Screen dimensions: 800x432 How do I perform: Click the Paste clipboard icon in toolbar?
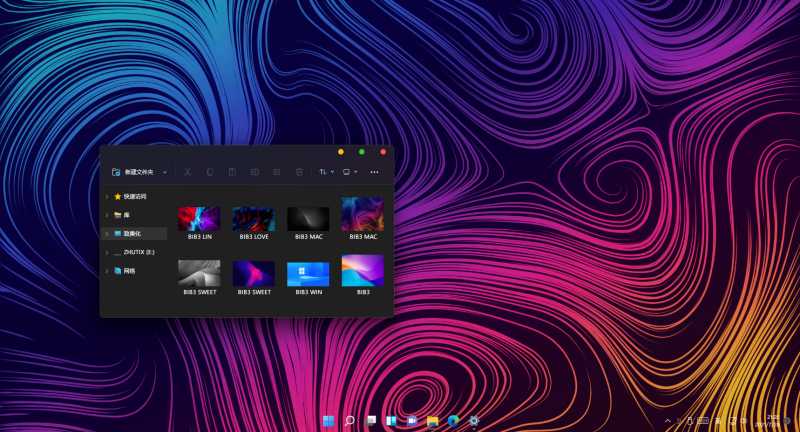coord(232,172)
